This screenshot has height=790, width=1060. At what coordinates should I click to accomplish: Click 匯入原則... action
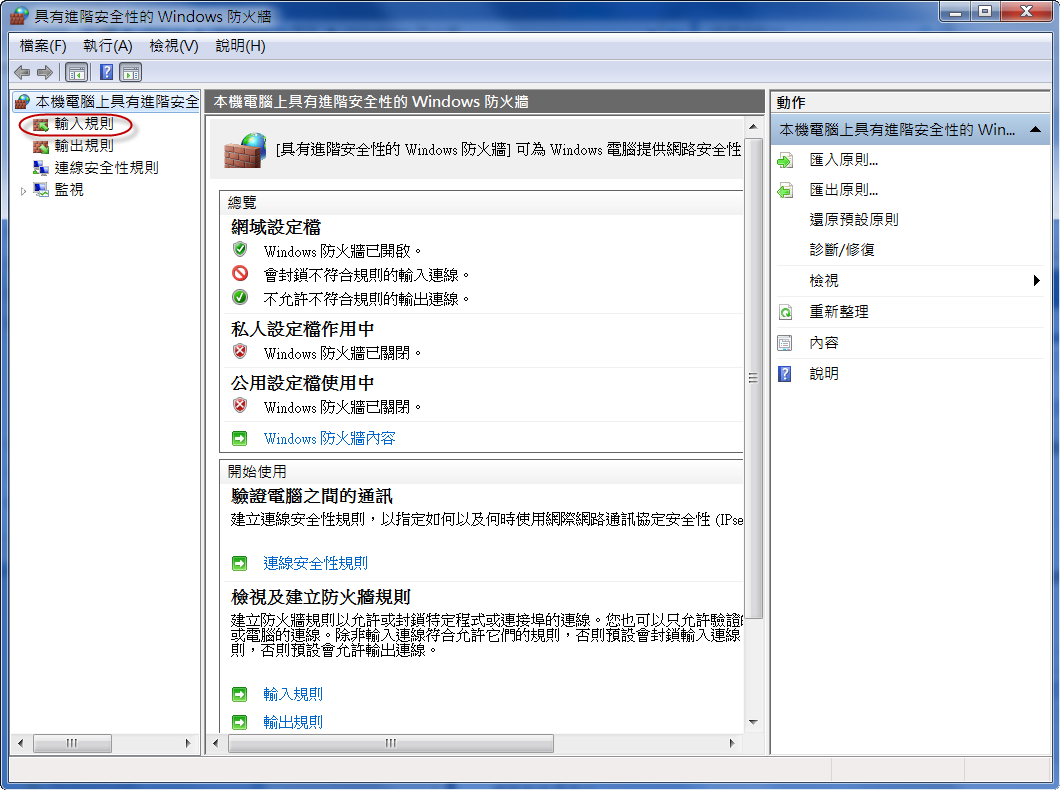[x=844, y=160]
